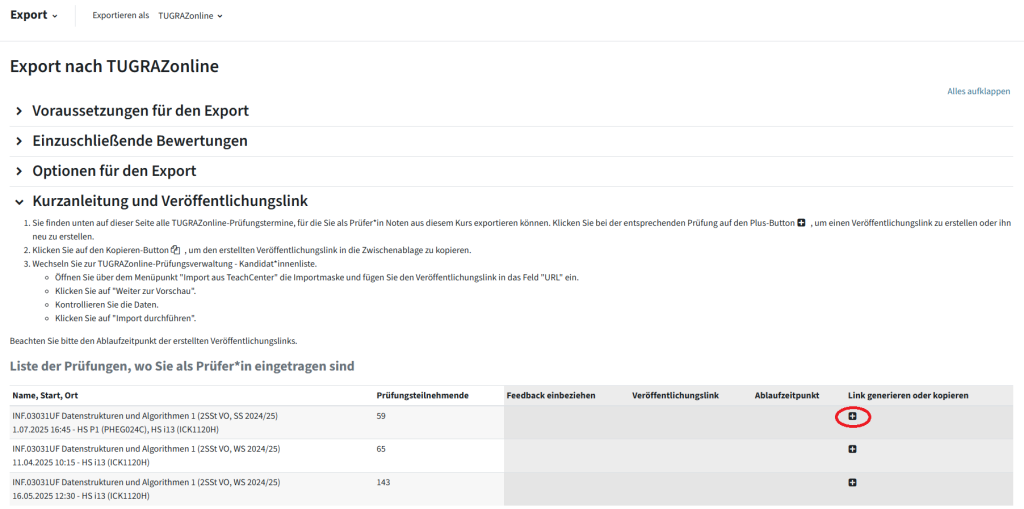Click the Export nach TUGRAZonline heading
The image size is (1024, 509).
[114, 66]
